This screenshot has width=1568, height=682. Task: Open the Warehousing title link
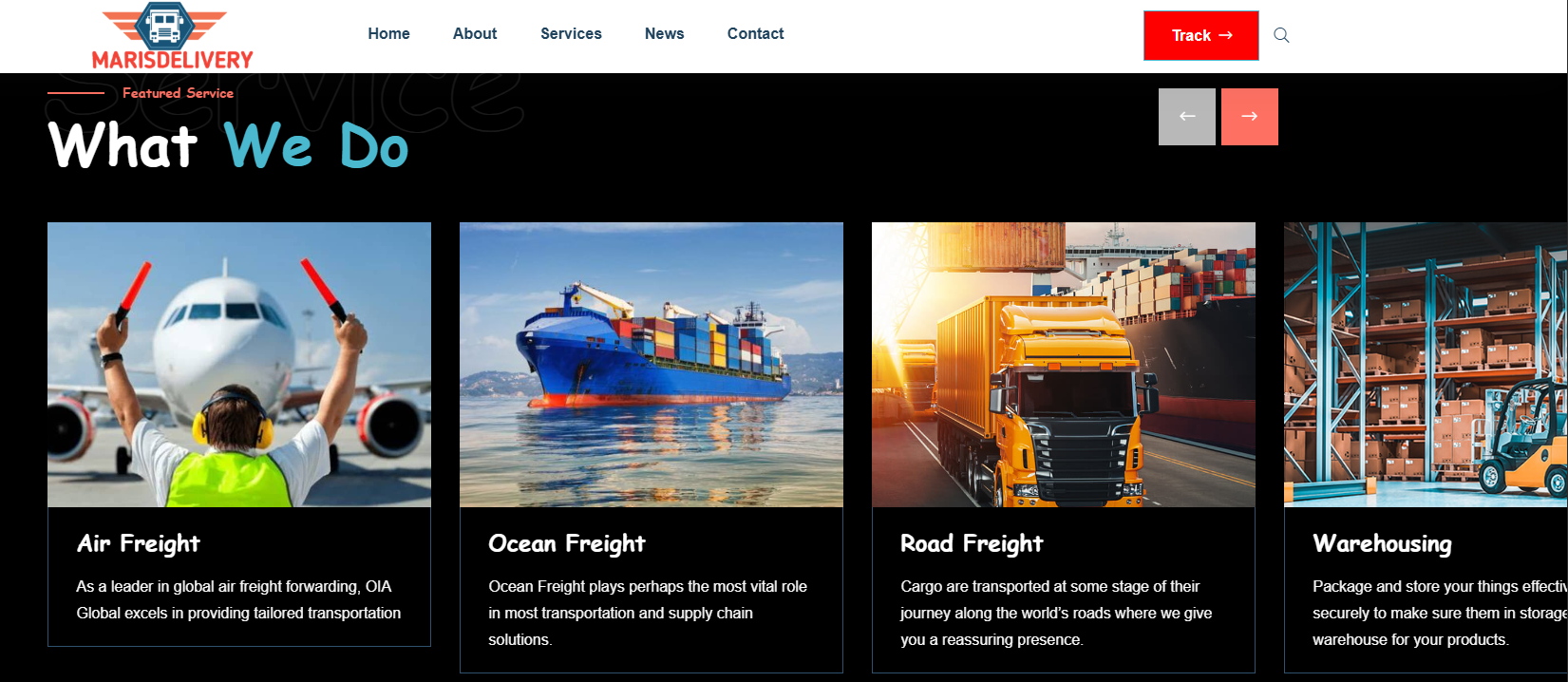point(1382,543)
